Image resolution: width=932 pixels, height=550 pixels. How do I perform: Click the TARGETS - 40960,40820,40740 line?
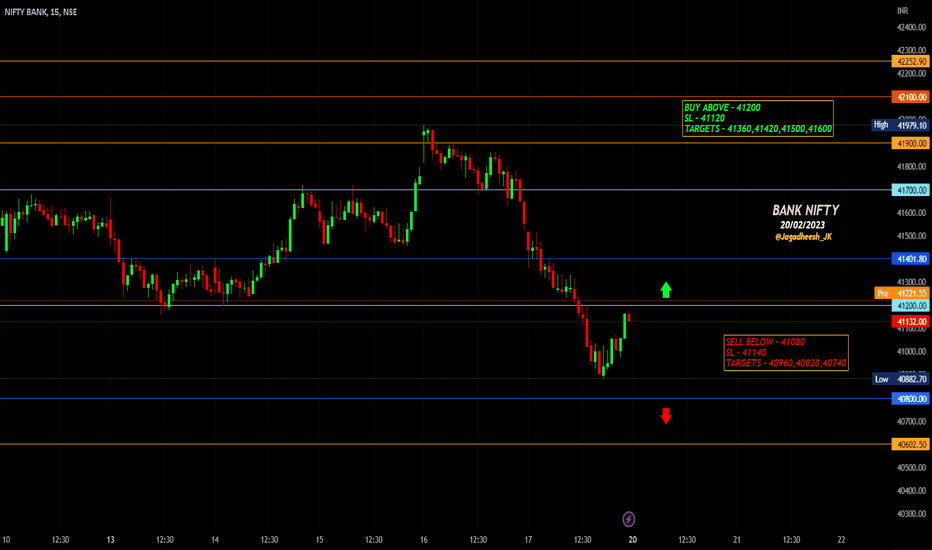[x=786, y=363]
